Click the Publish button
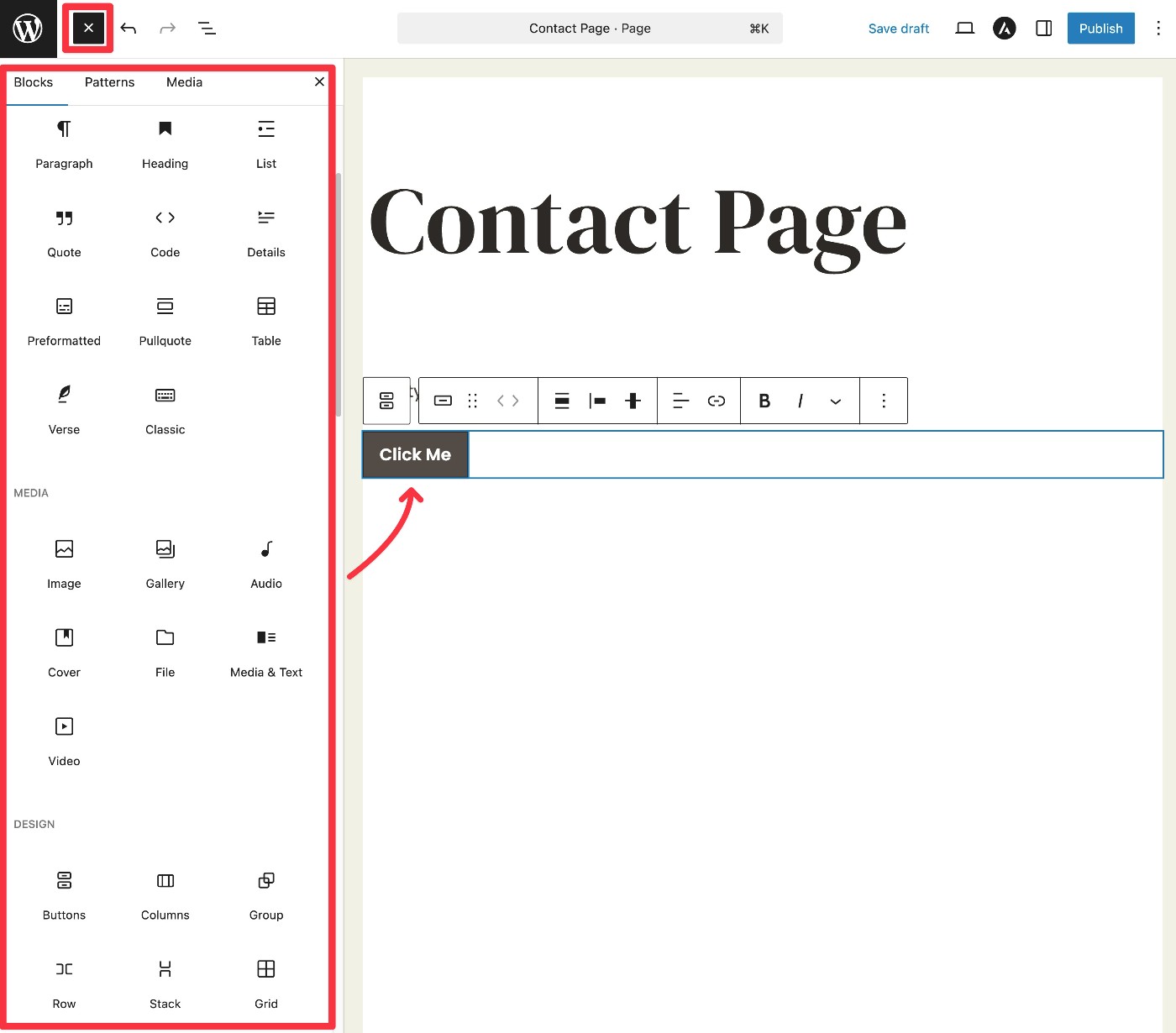This screenshot has height=1033, width=1176. pos(1100,29)
